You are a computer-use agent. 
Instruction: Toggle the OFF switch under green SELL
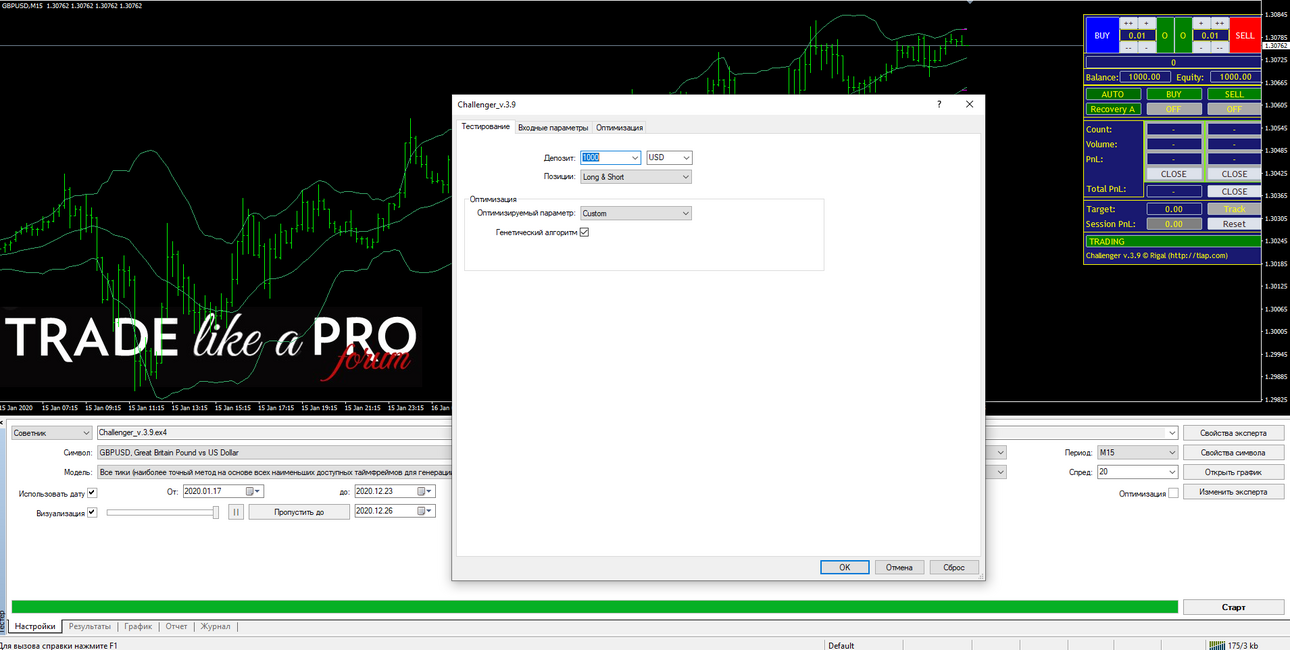(1234, 109)
